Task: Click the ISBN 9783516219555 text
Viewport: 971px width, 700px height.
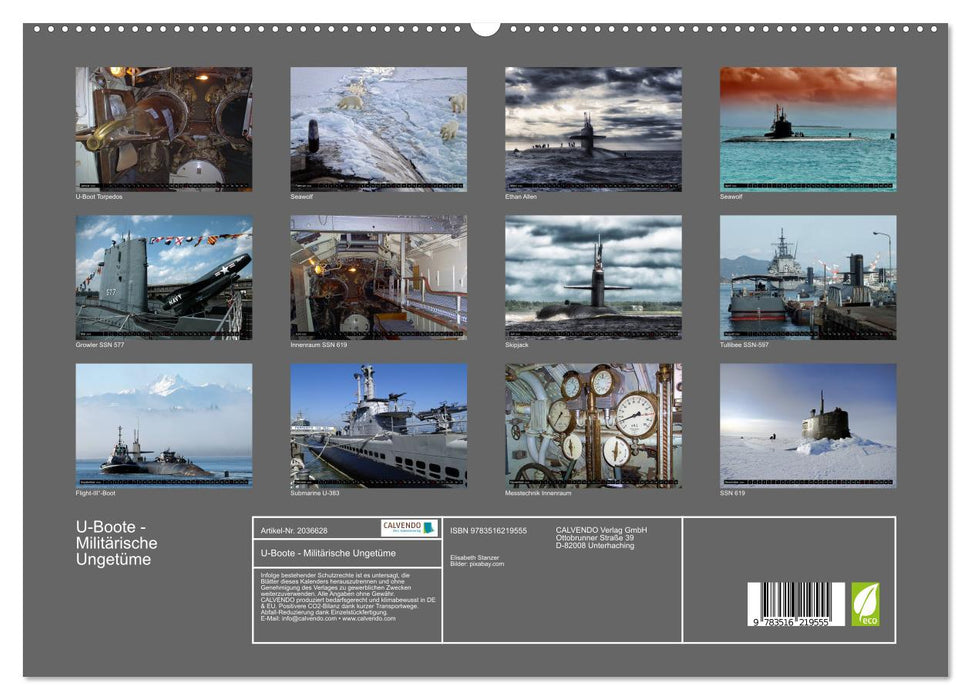Action: click(x=490, y=531)
